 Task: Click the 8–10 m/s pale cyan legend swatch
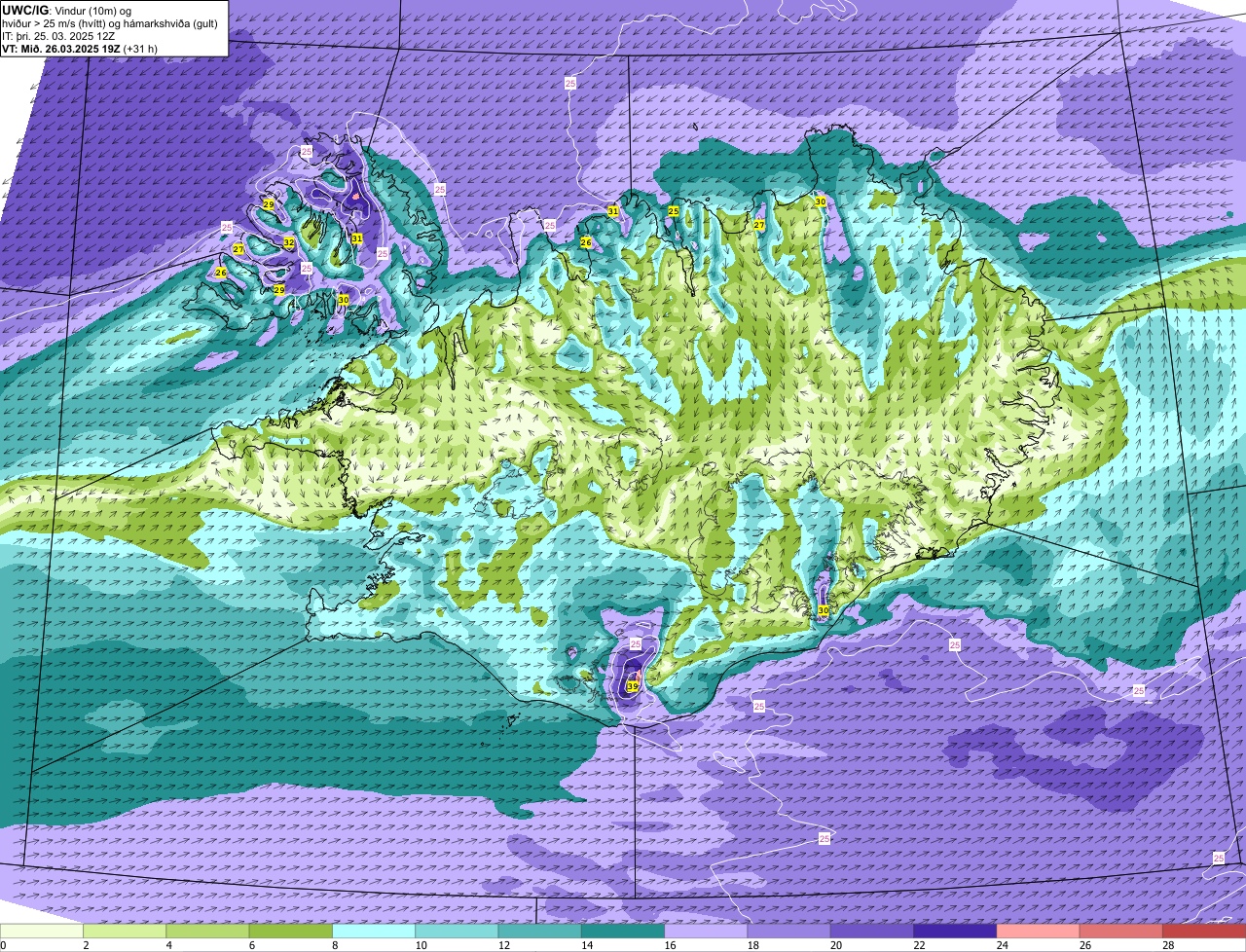(x=374, y=932)
